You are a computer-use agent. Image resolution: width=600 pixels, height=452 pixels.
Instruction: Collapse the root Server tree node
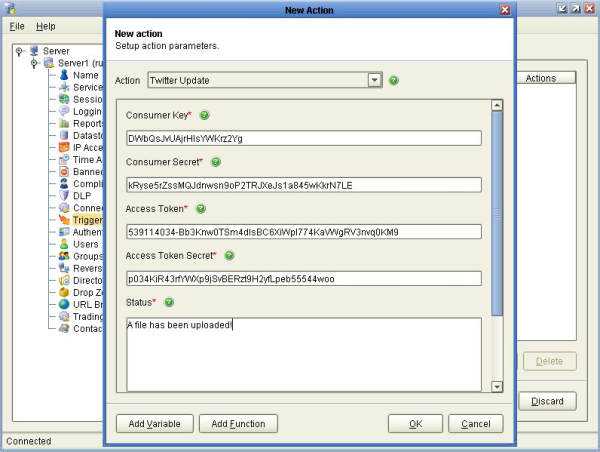coord(20,51)
